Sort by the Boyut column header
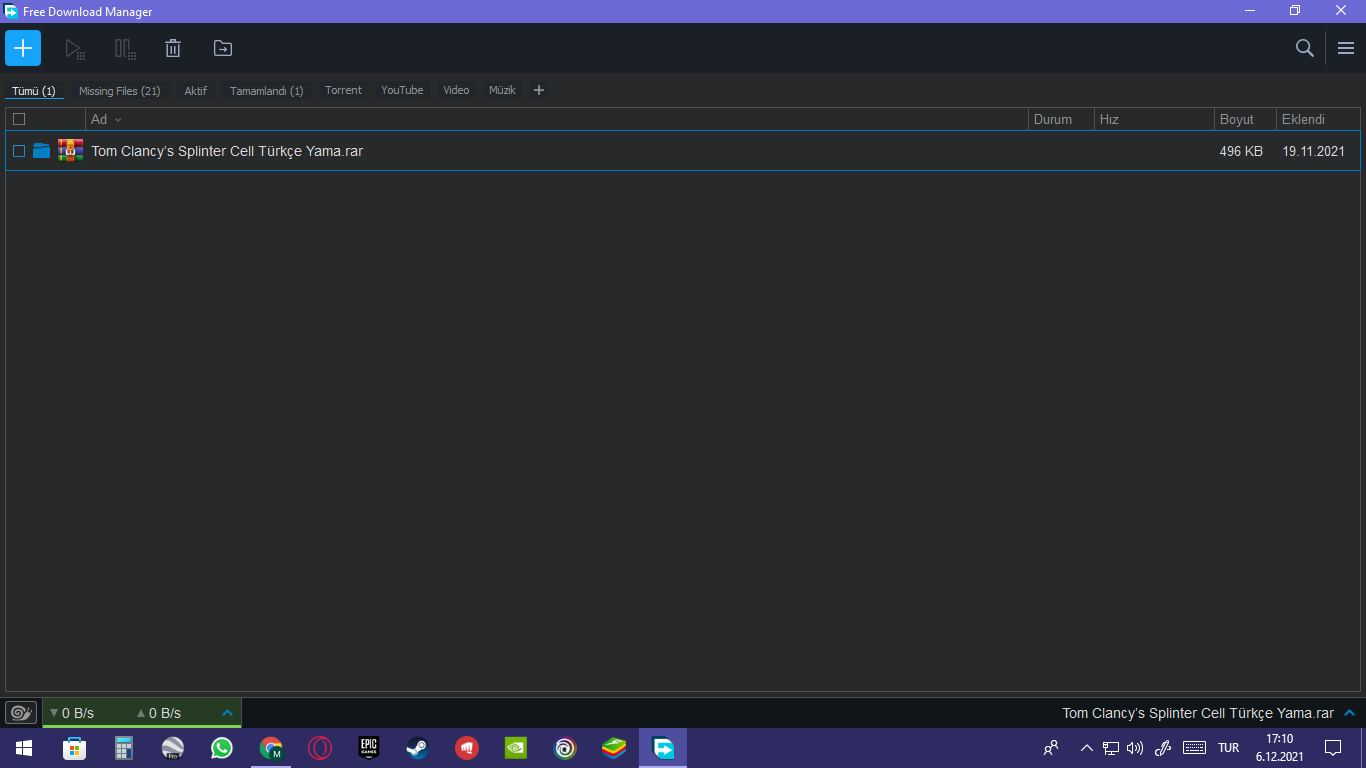 1245,119
